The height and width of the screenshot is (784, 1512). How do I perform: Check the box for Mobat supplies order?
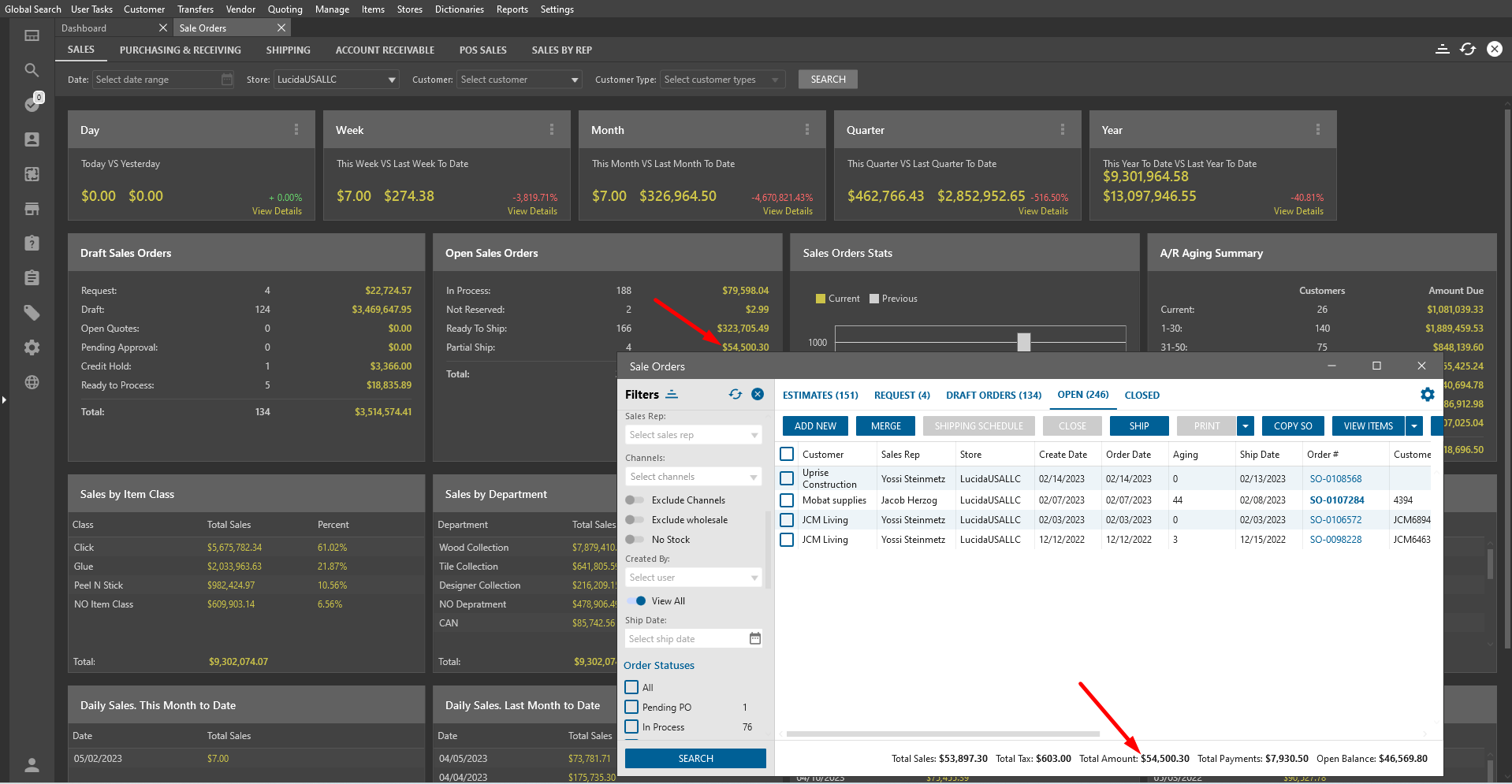[787, 500]
